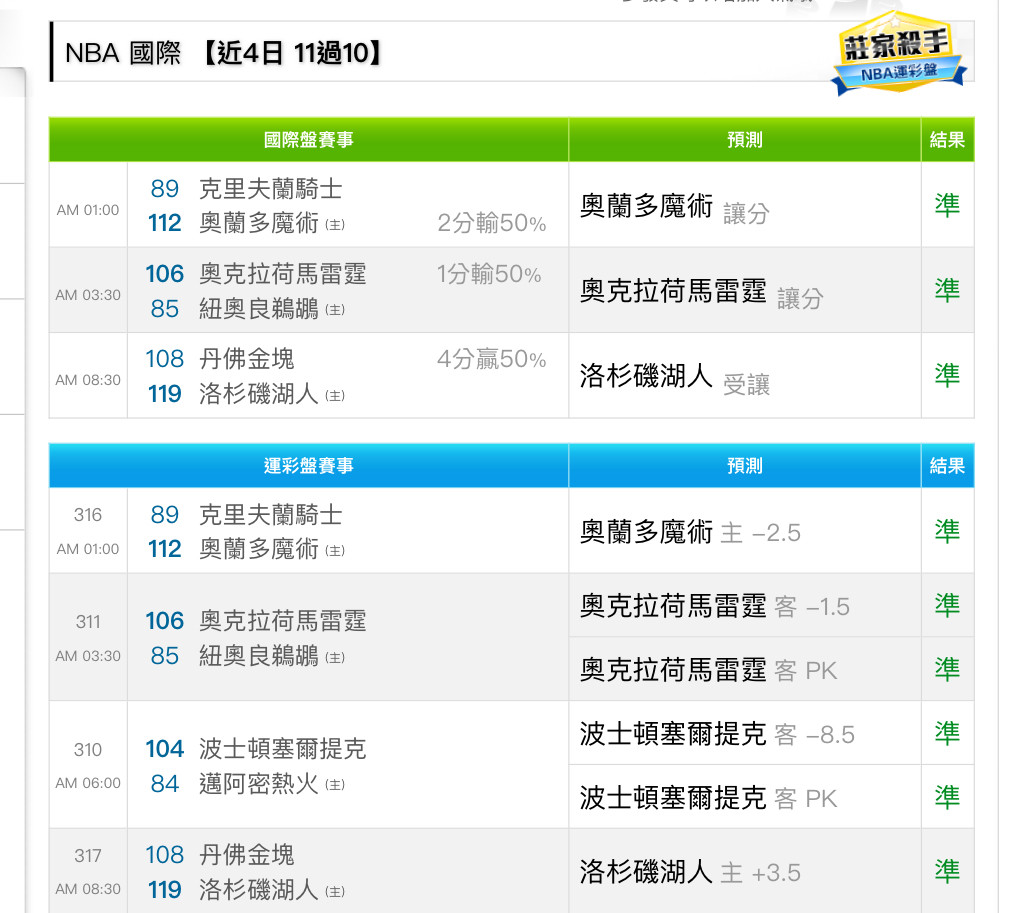This screenshot has width=1011, height=913.
Task: Click 準 result for 奧蘭多魔術 讓分
Action: (947, 205)
